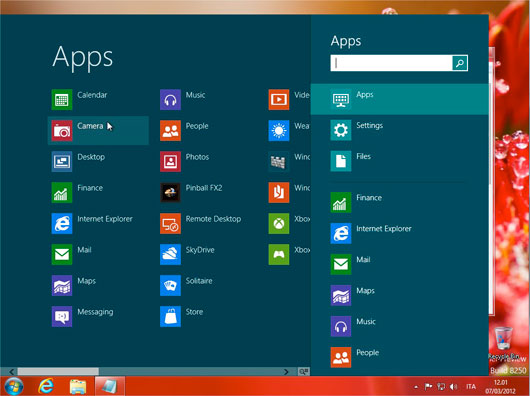Launch the Pinball FX2 icon
Screen dimensions: 530x396
(170, 193)
